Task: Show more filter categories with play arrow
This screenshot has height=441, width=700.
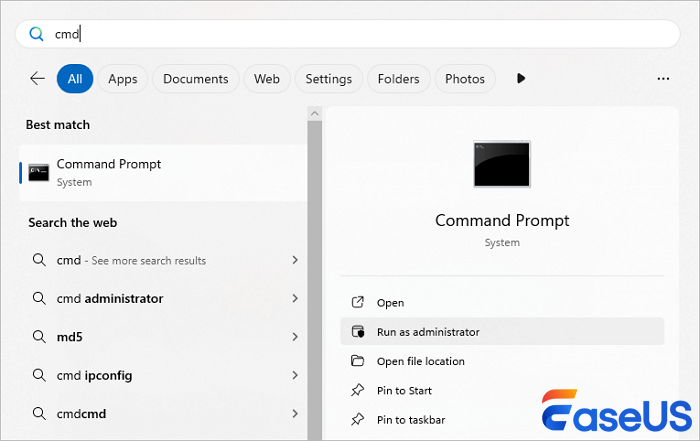Action: [x=520, y=78]
